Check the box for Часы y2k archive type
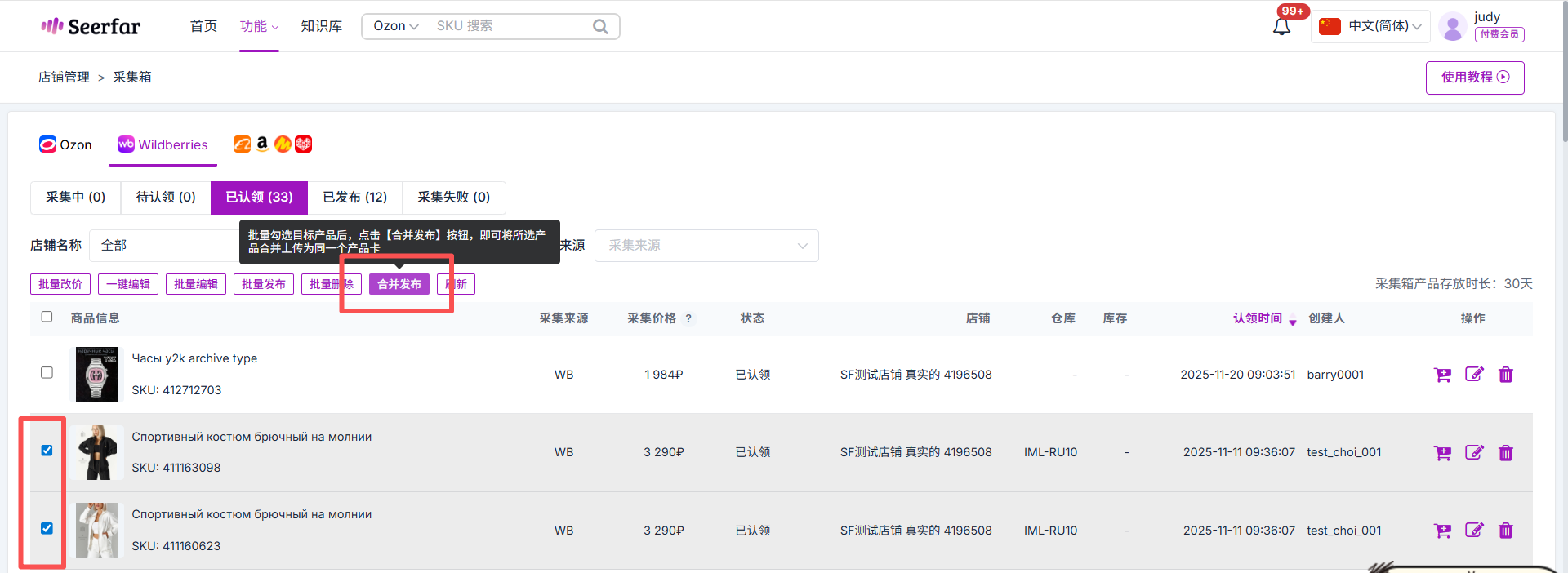The width and height of the screenshot is (1568, 573). [x=47, y=372]
